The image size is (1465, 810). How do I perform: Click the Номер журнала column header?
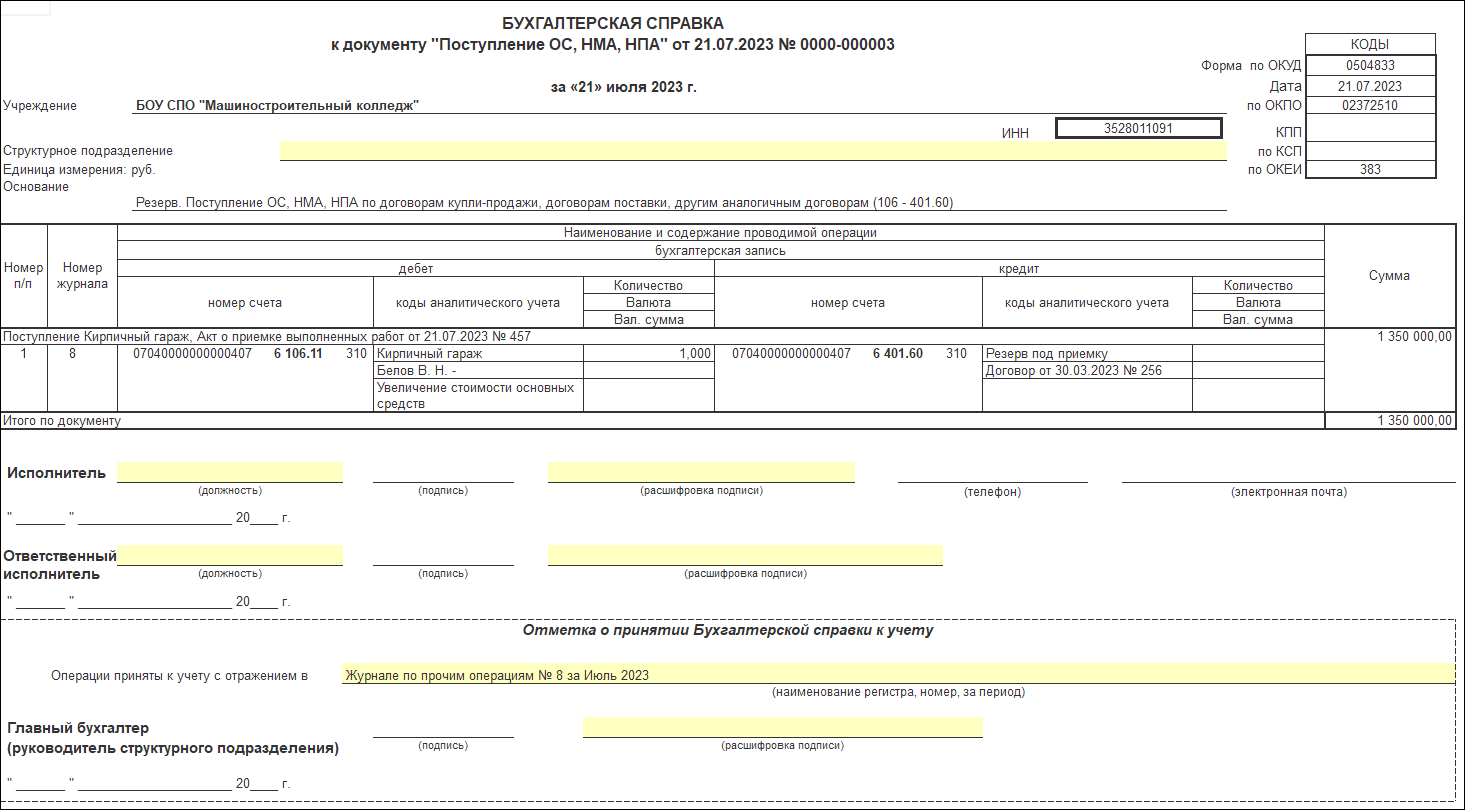[82, 276]
